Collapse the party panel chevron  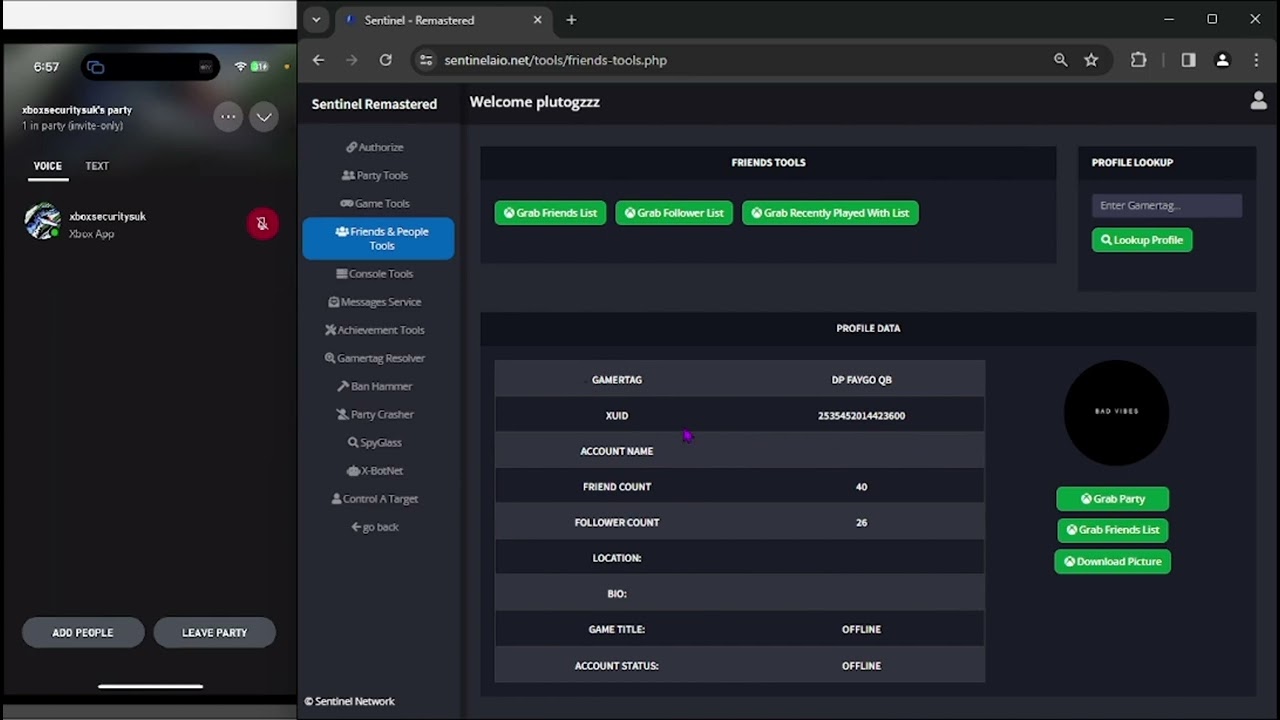click(x=264, y=117)
